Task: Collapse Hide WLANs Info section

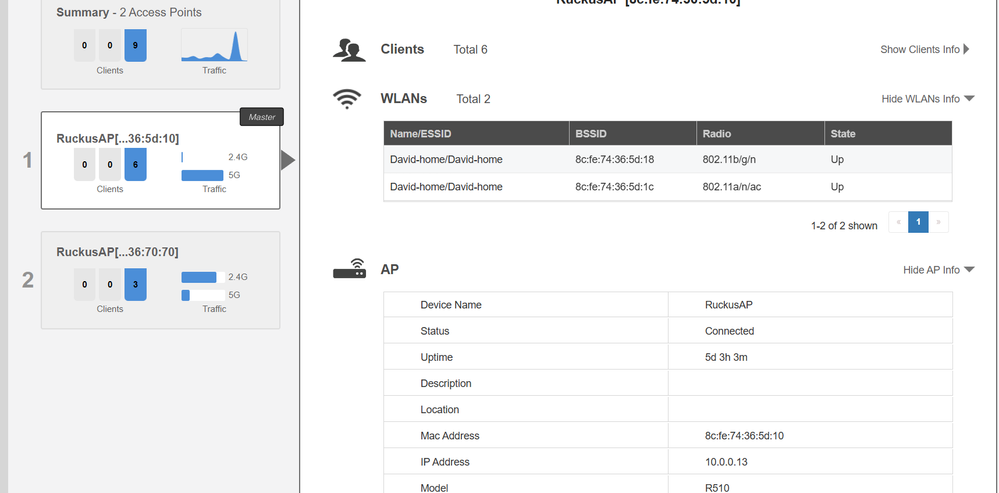Action: (x=927, y=99)
